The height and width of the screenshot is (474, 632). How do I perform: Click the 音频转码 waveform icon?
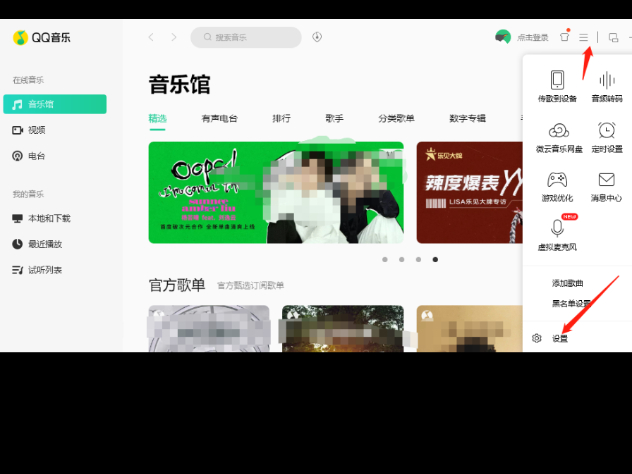pyautogui.click(x=607, y=80)
